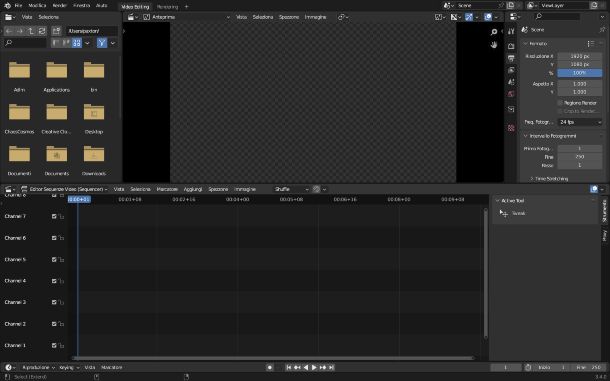This screenshot has height=381, width=610.
Task: Open the sequencer Aggiungi menu
Action: tap(193, 189)
